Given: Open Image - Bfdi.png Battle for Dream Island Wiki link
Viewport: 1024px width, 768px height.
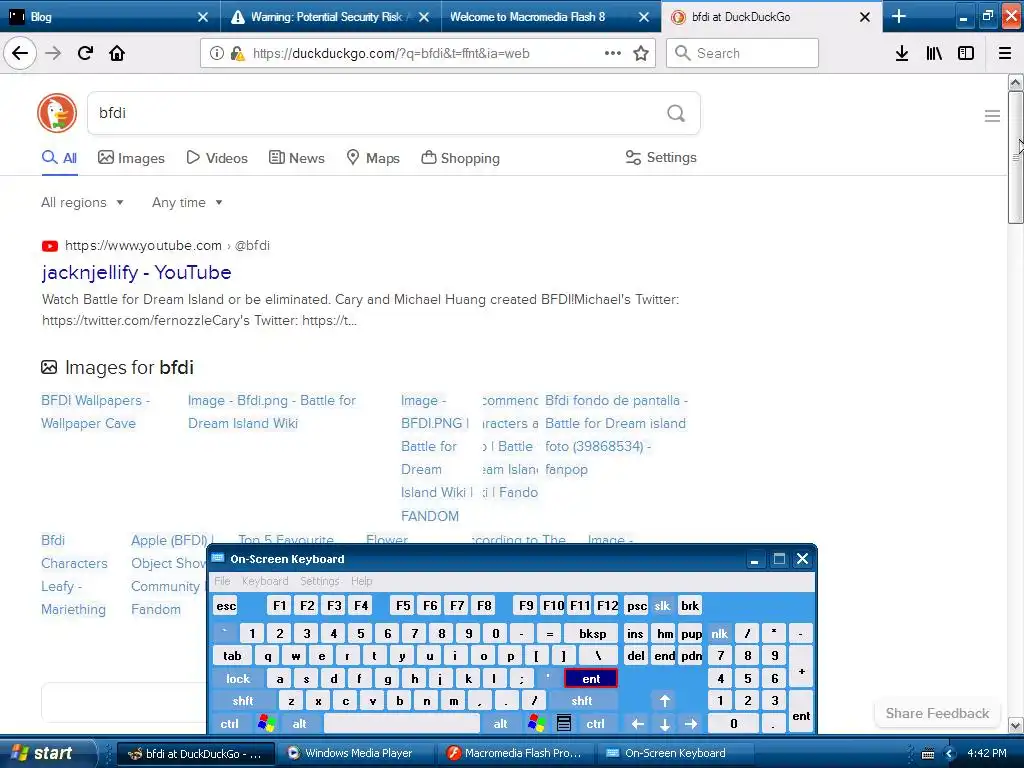Looking at the screenshot, I should pos(272,411).
